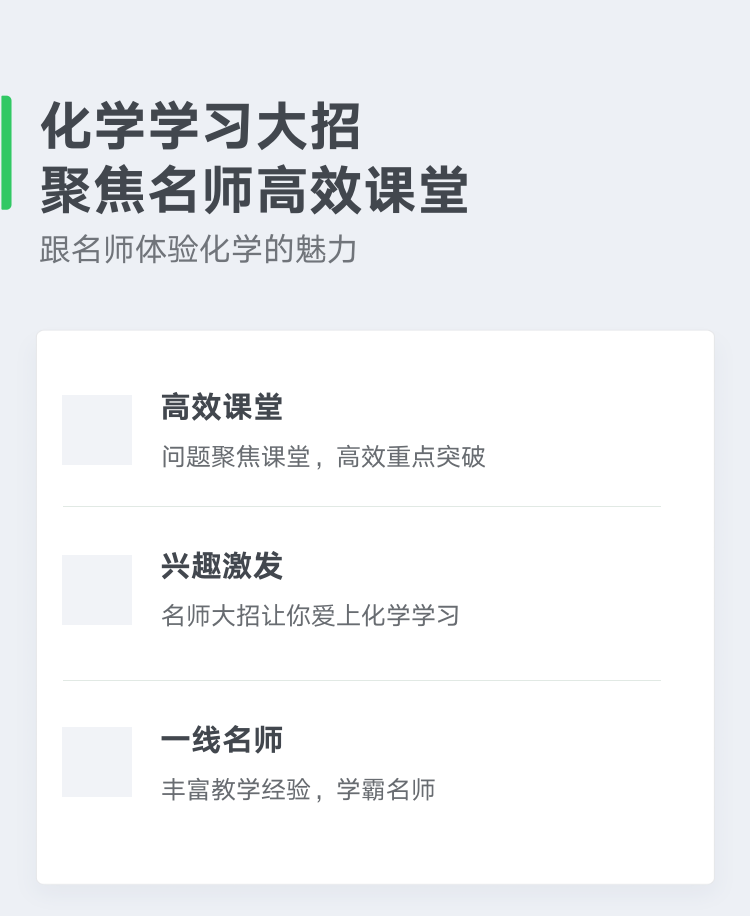Screen dimensions: 750x916
Task: Click text 丰富教学经验，学霸名师
Action: coord(298,789)
